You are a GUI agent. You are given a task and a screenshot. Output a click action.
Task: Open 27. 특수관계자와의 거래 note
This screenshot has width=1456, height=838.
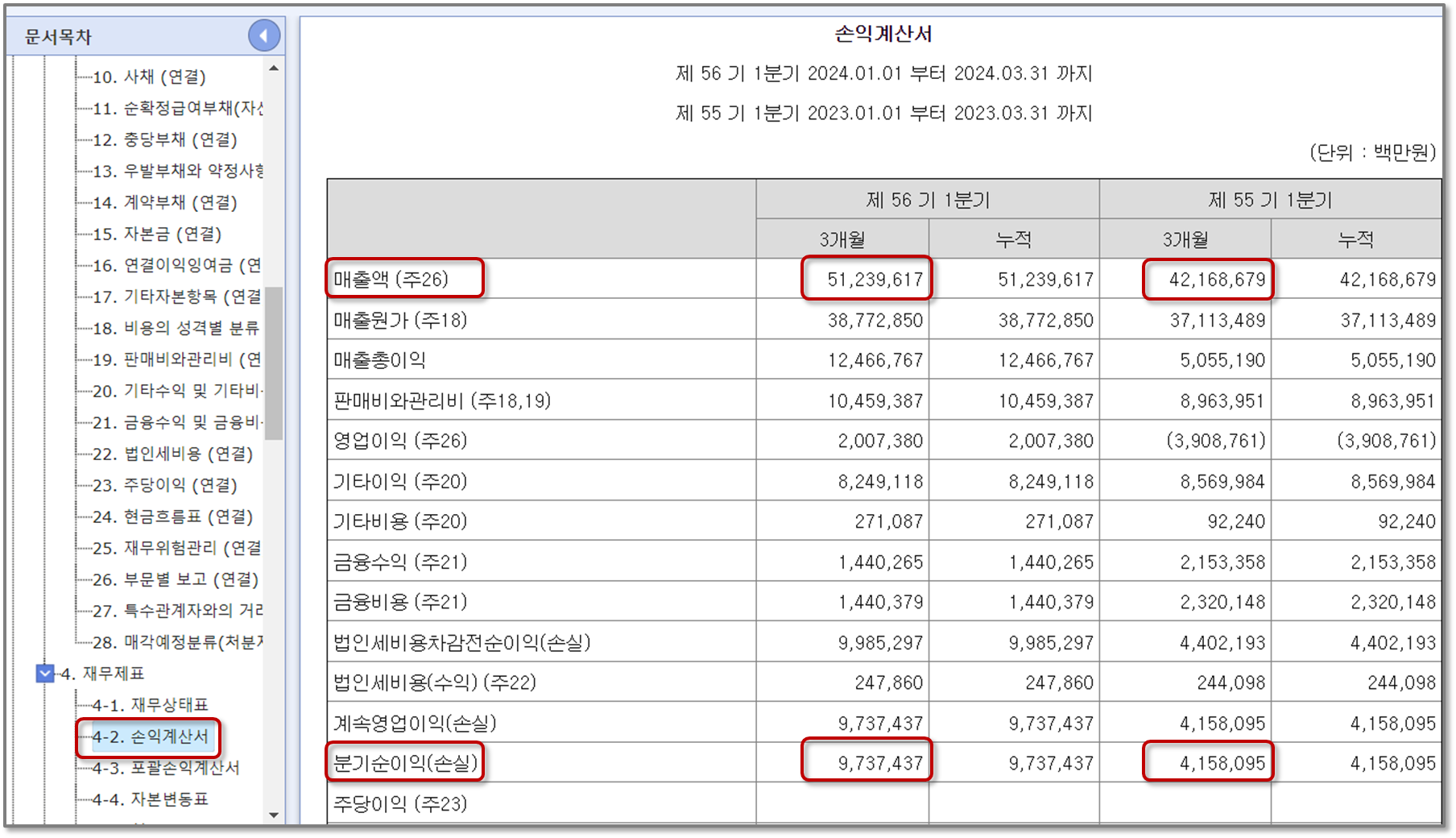tap(178, 611)
